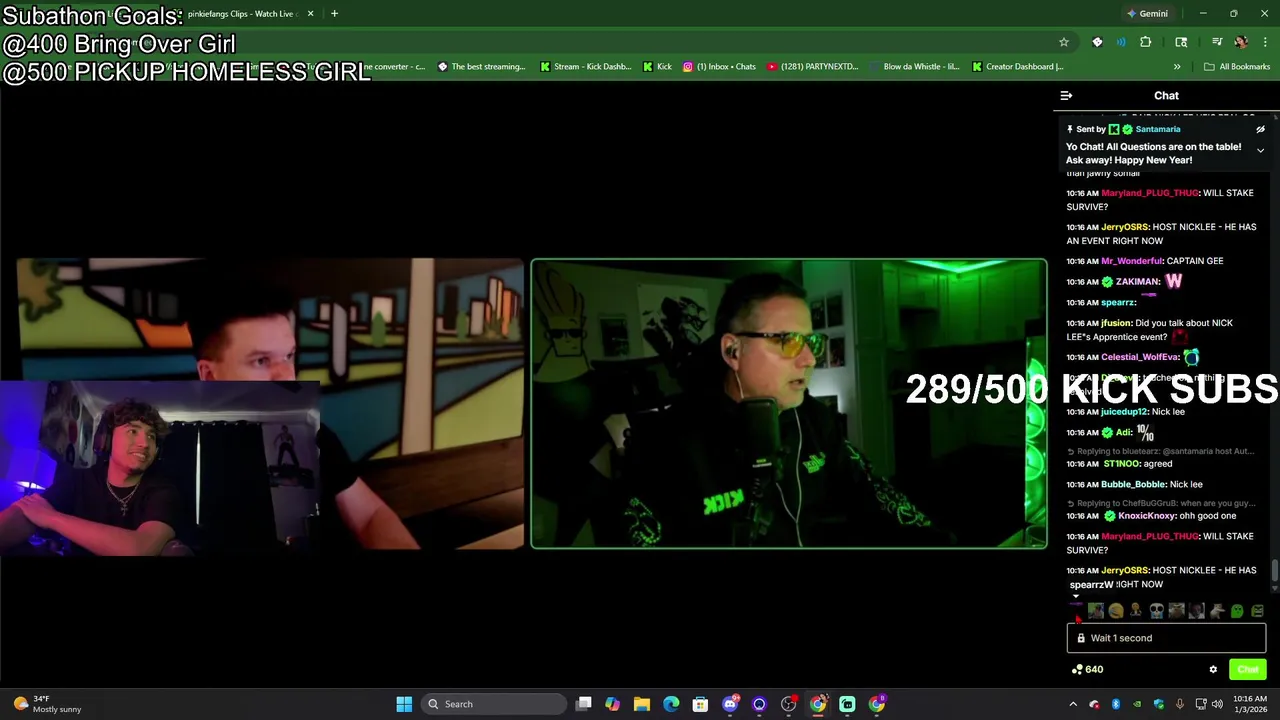This screenshot has height=720, width=1280.
Task: Click the juicedup12 username
Action: tap(1124, 412)
